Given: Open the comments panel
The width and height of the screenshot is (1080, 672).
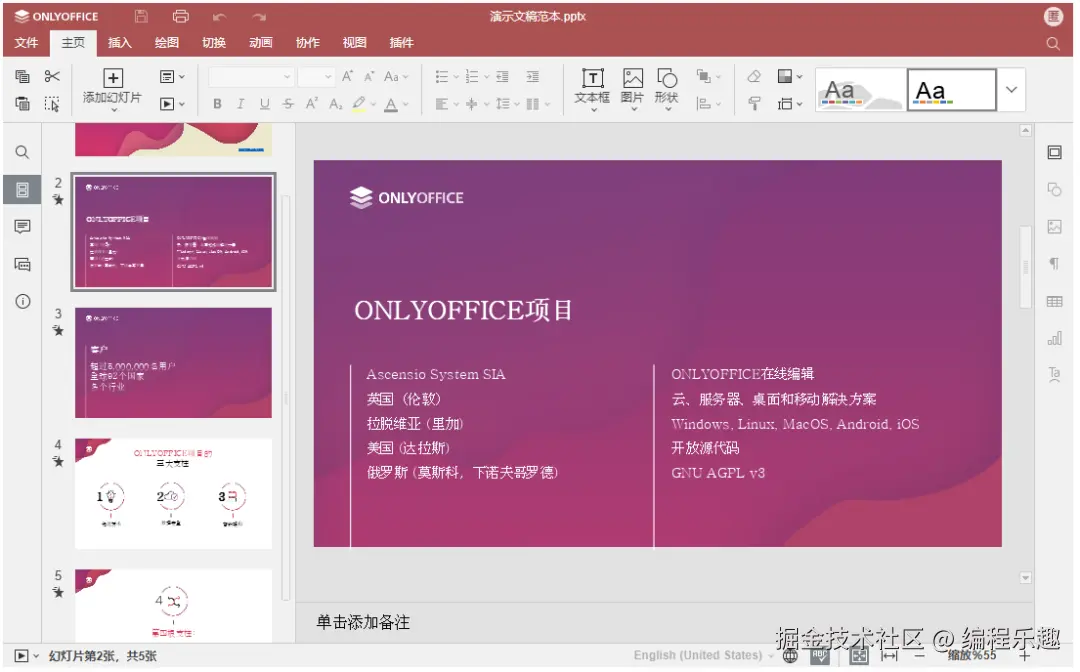Looking at the screenshot, I should click(22, 227).
